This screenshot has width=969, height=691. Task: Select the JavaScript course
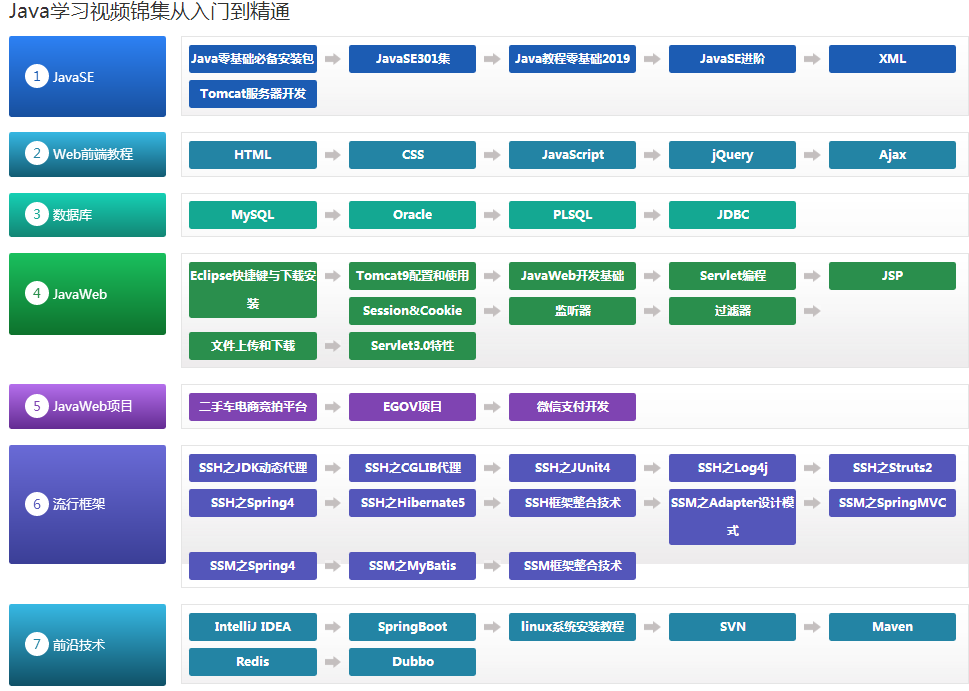(572, 155)
